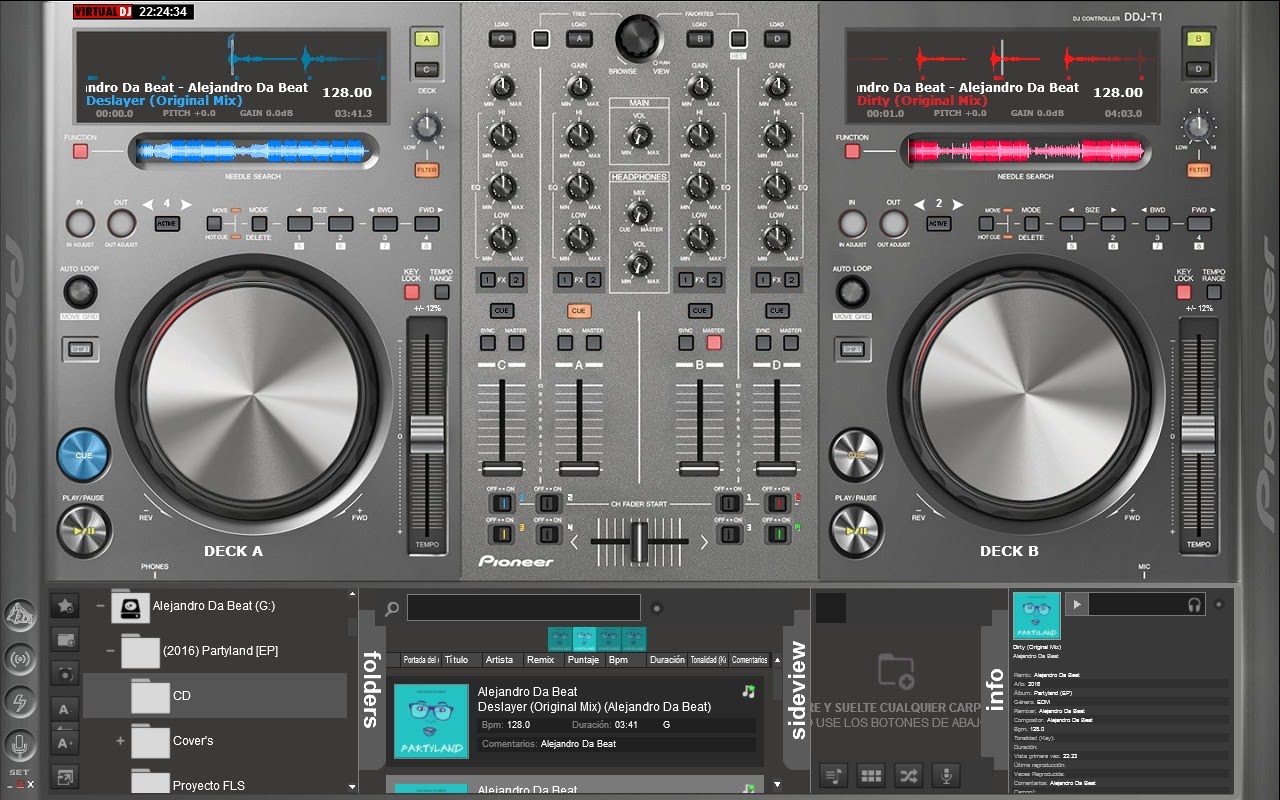Load the track into deck C
This screenshot has height=800, width=1280.
point(502,39)
